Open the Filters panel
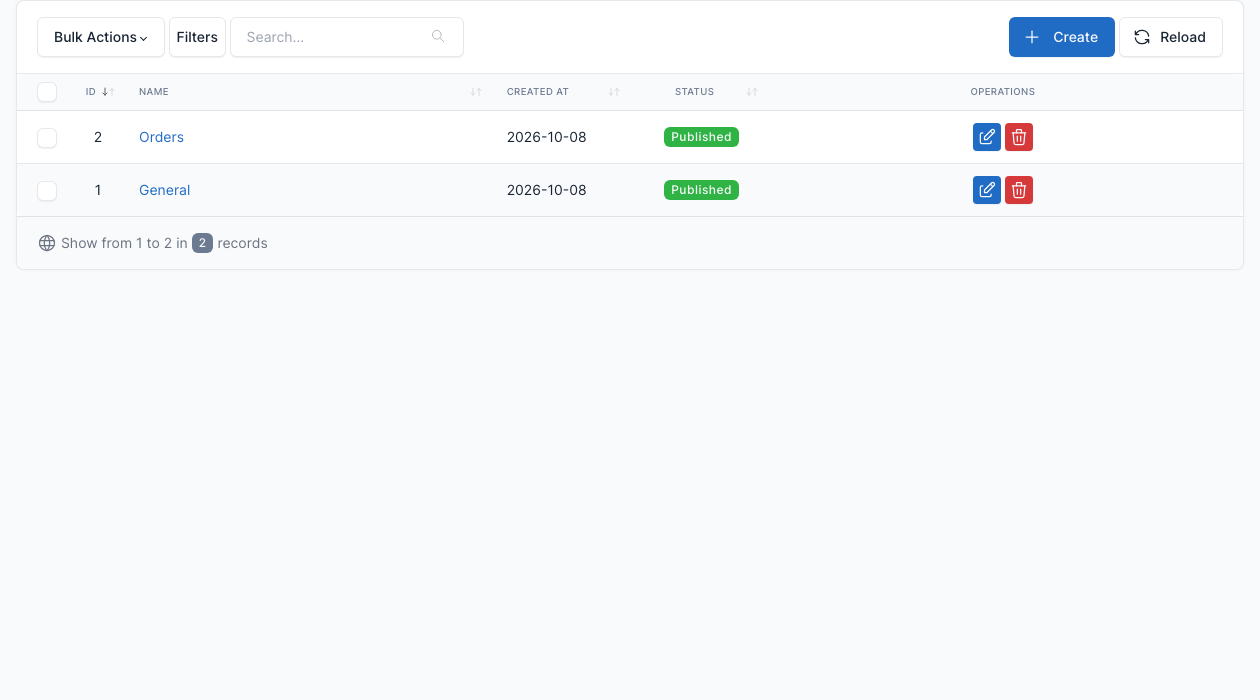 click(x=197, y=37)
